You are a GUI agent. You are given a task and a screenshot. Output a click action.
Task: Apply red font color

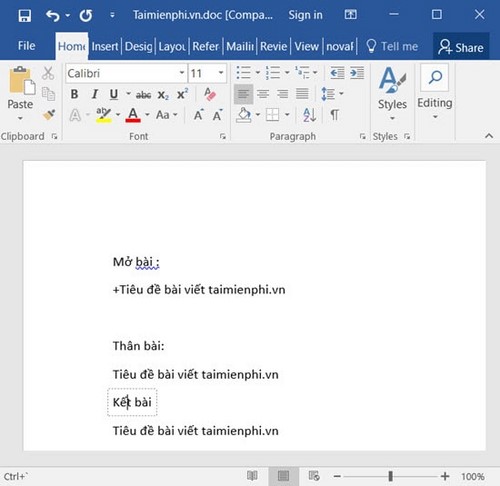pos(133,115)
